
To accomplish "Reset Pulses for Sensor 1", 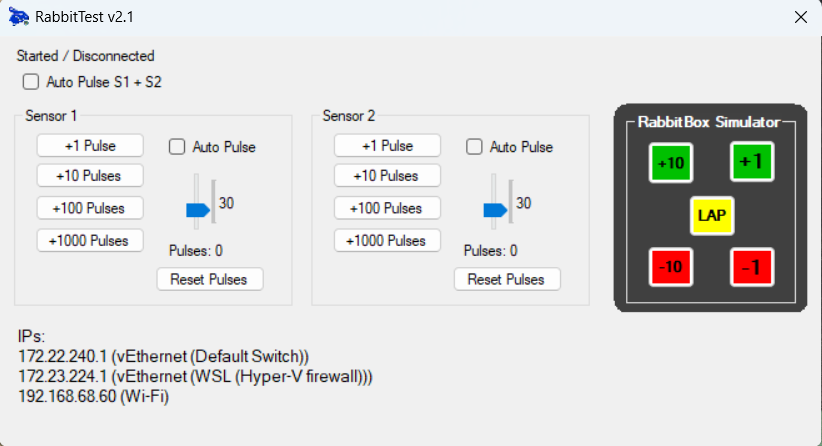I will click(x=209, y=279).
